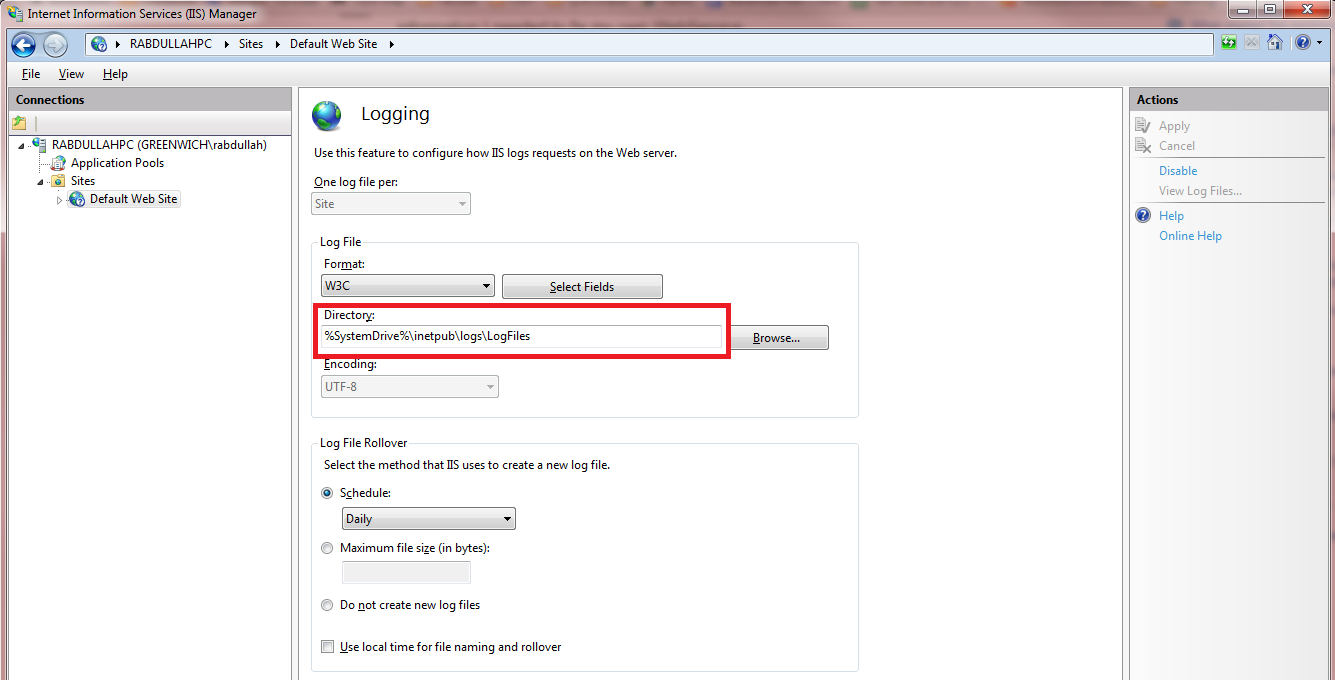Open the W3C Format dropdown

408,286
